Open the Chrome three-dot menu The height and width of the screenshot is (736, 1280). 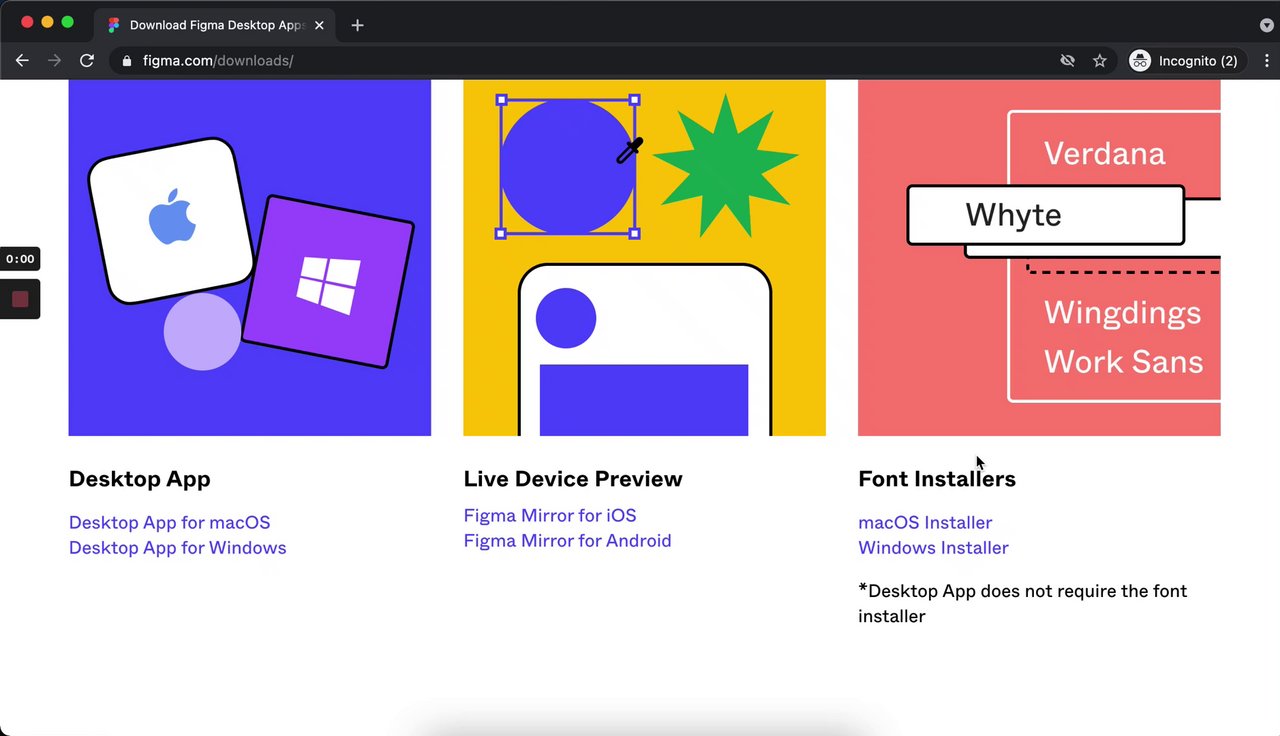click(1267, 61)
